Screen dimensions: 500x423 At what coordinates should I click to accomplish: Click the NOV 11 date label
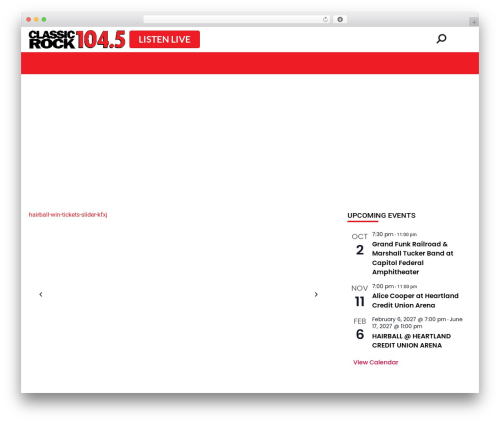(360, 296)
